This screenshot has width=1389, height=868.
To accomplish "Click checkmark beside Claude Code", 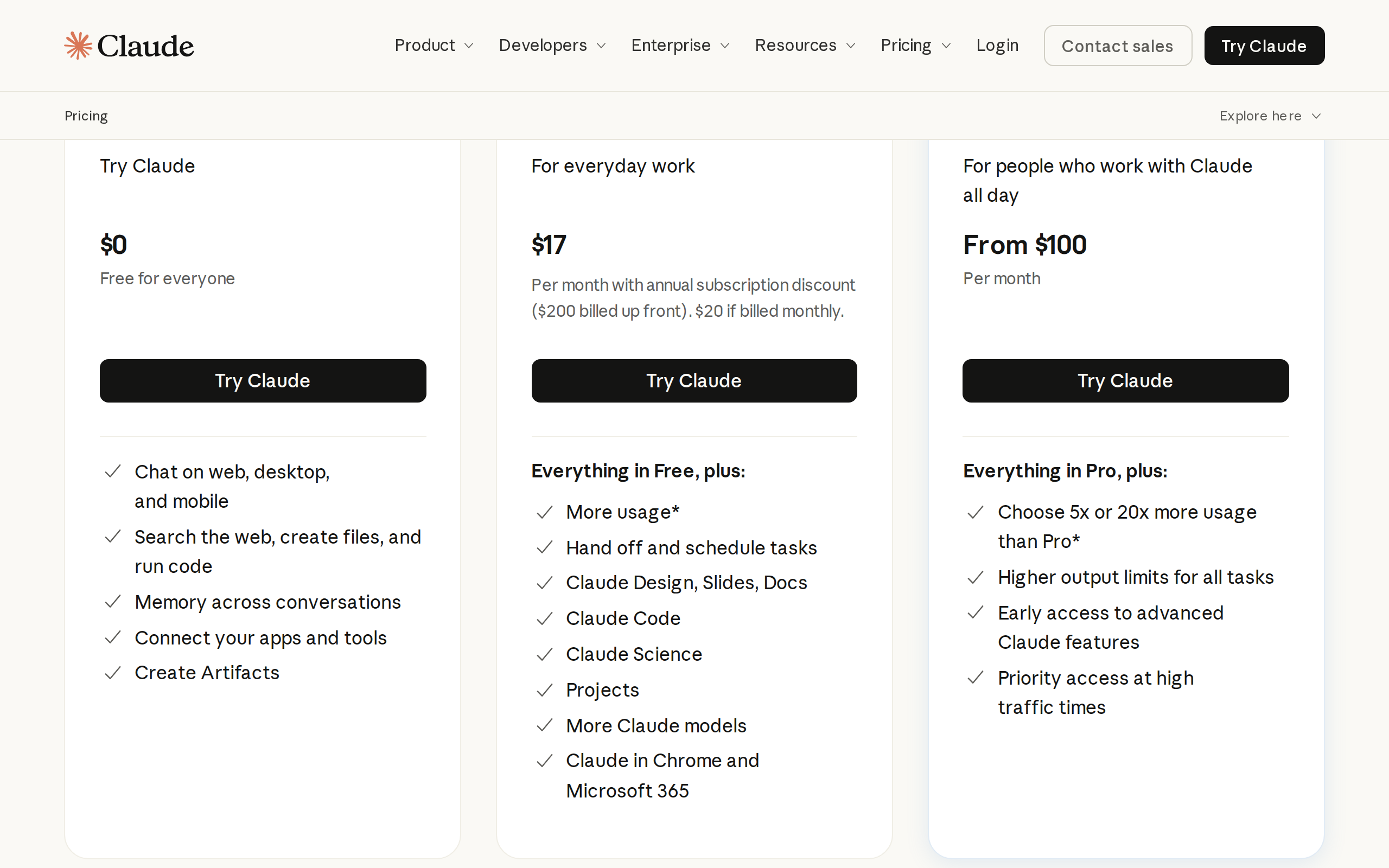I will [x=544, y=618].
